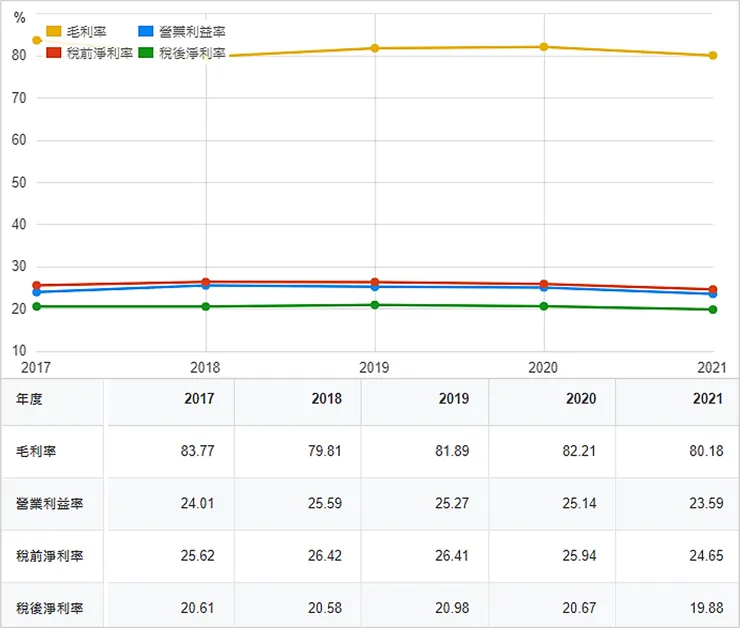The image size is (740, 628).
Task: Select the 營業利益率 row label in table
Action: pyautogui.click(x=50, y=504)
